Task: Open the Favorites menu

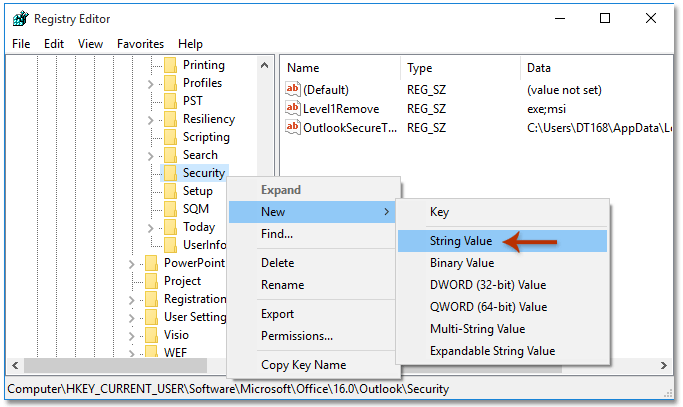Action: (140, 44)
